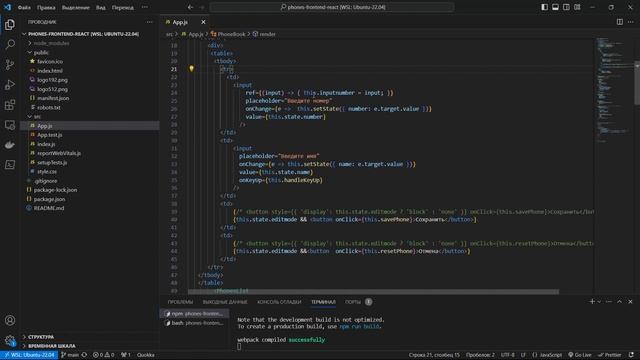Open the Explorer view in activity bar
The width and height of the screenshot is (640, 360).
tap(10, 24)
